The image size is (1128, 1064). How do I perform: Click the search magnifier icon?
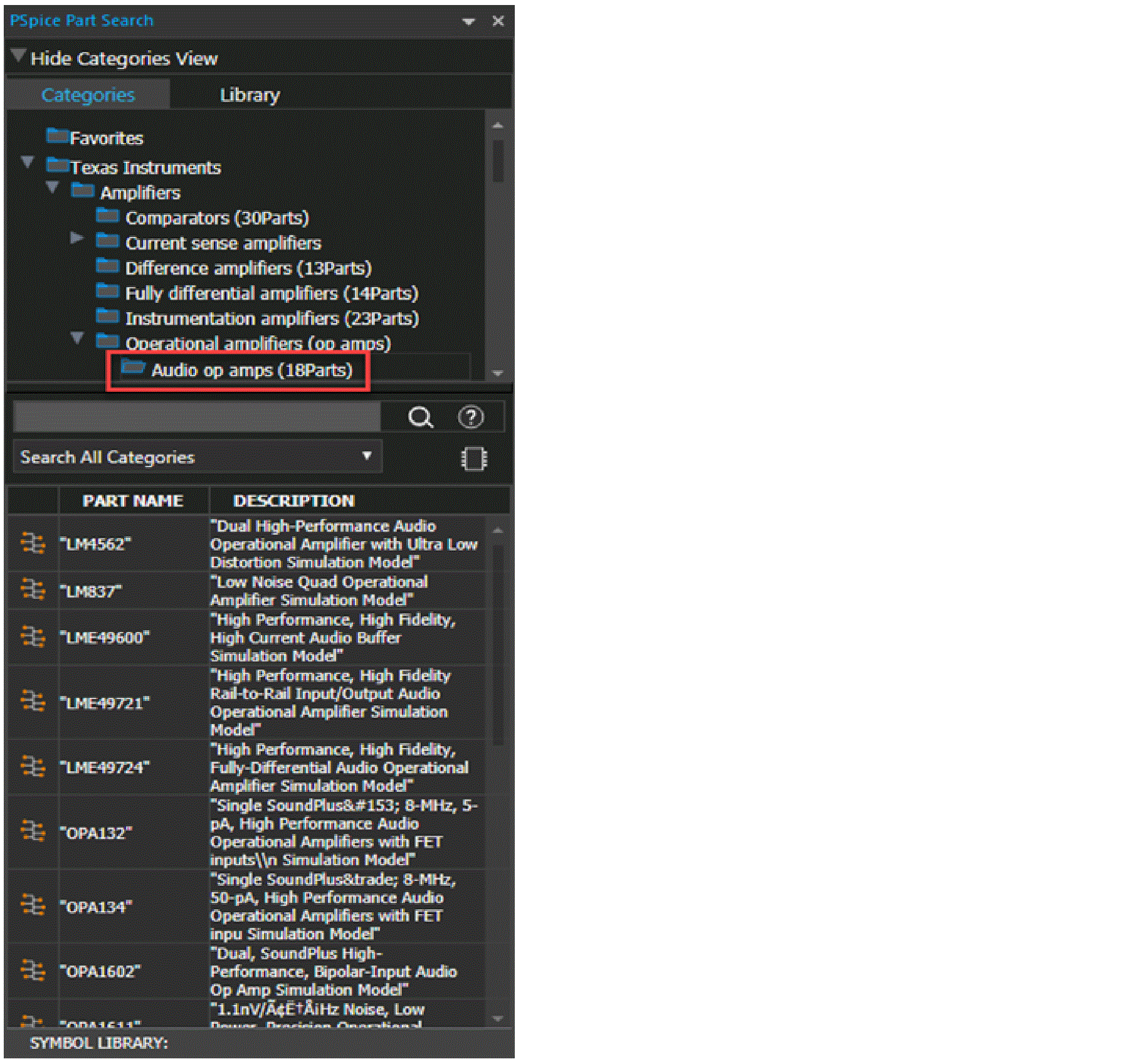tap(421, 417)
